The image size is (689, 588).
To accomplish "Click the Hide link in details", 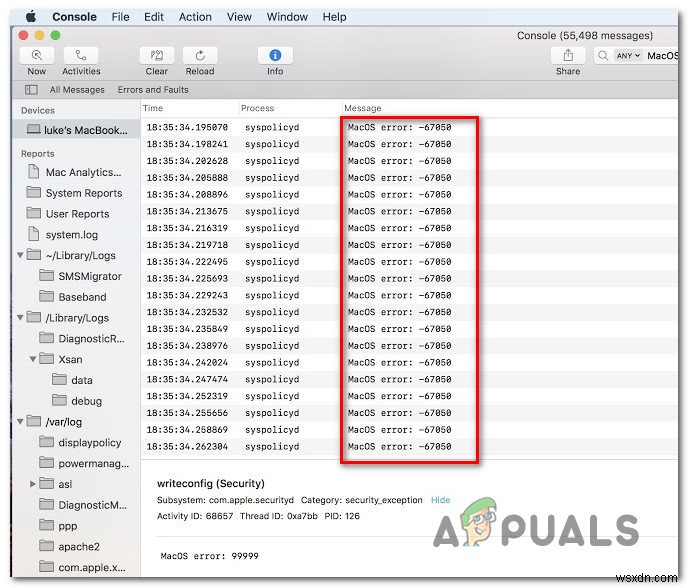I will (440, 500).
